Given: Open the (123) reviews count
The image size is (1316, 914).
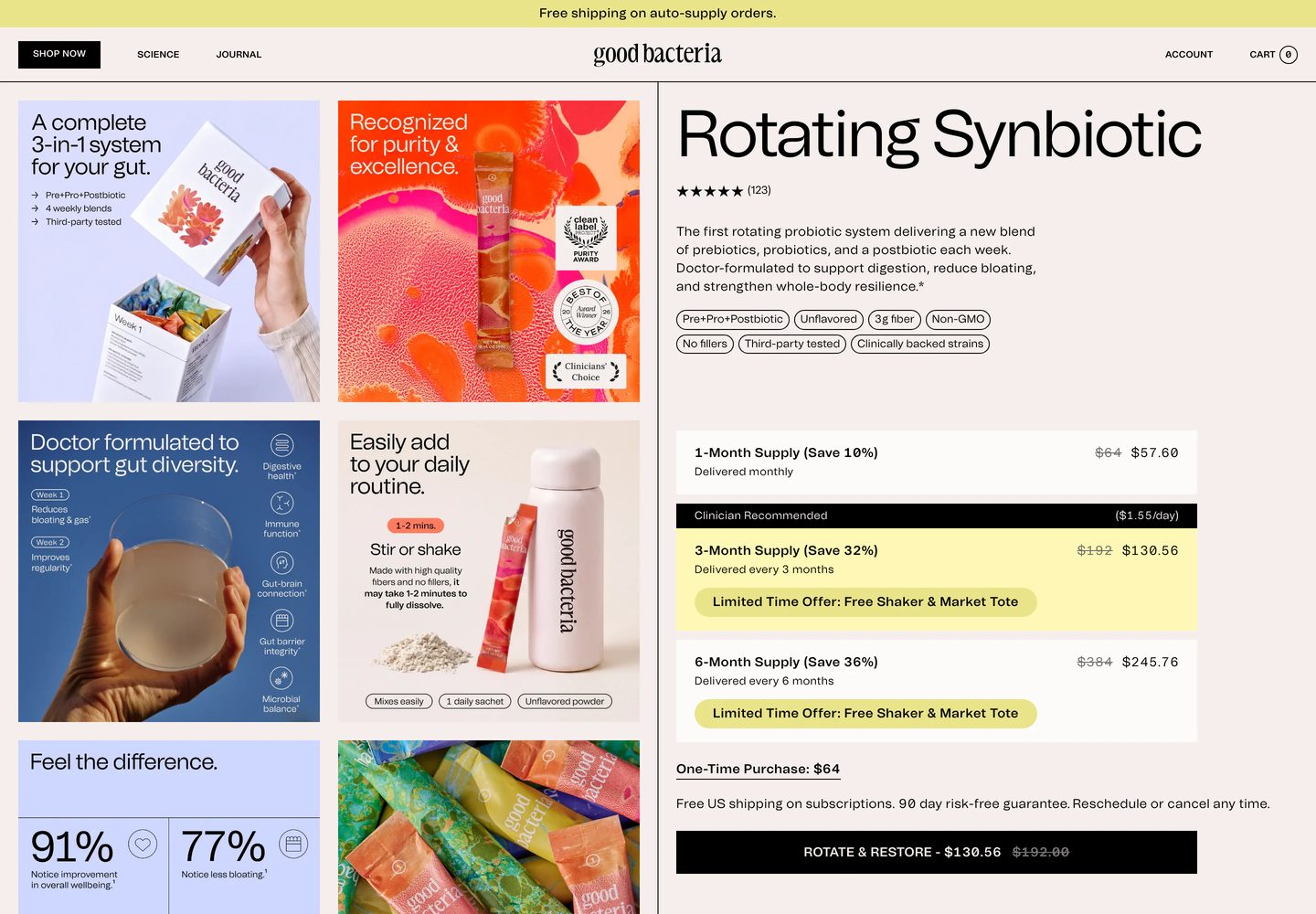Looking at the screenshot, I should click(x=759, y=190).
